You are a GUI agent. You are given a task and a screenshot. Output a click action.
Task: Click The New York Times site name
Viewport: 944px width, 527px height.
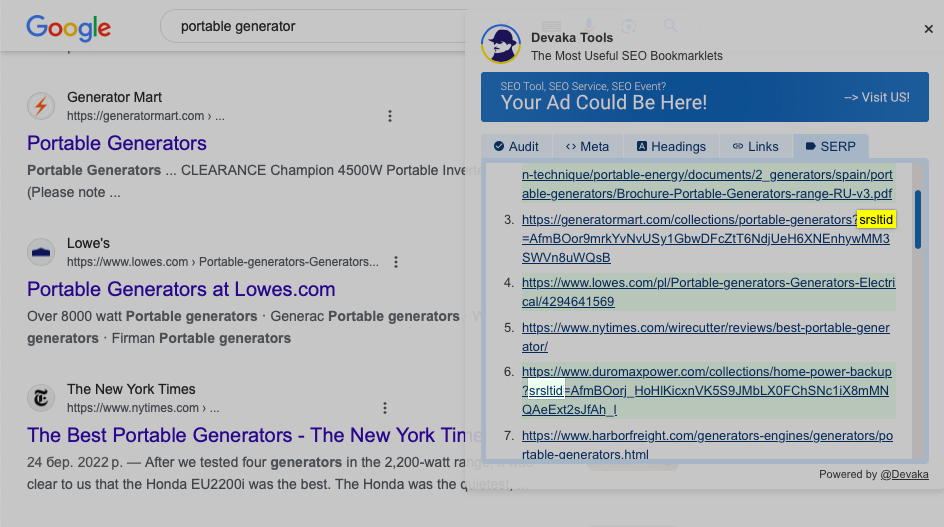coord(131,389)
